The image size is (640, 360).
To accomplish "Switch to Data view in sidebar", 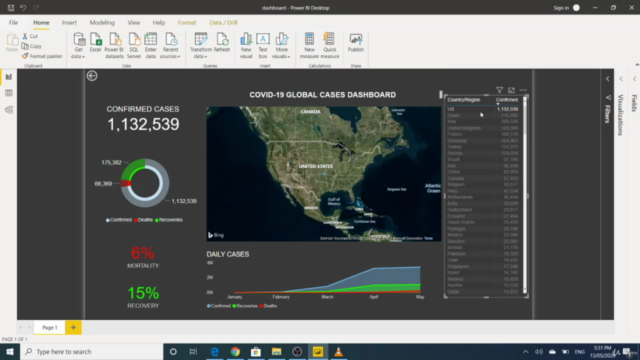I will [9, 93].
